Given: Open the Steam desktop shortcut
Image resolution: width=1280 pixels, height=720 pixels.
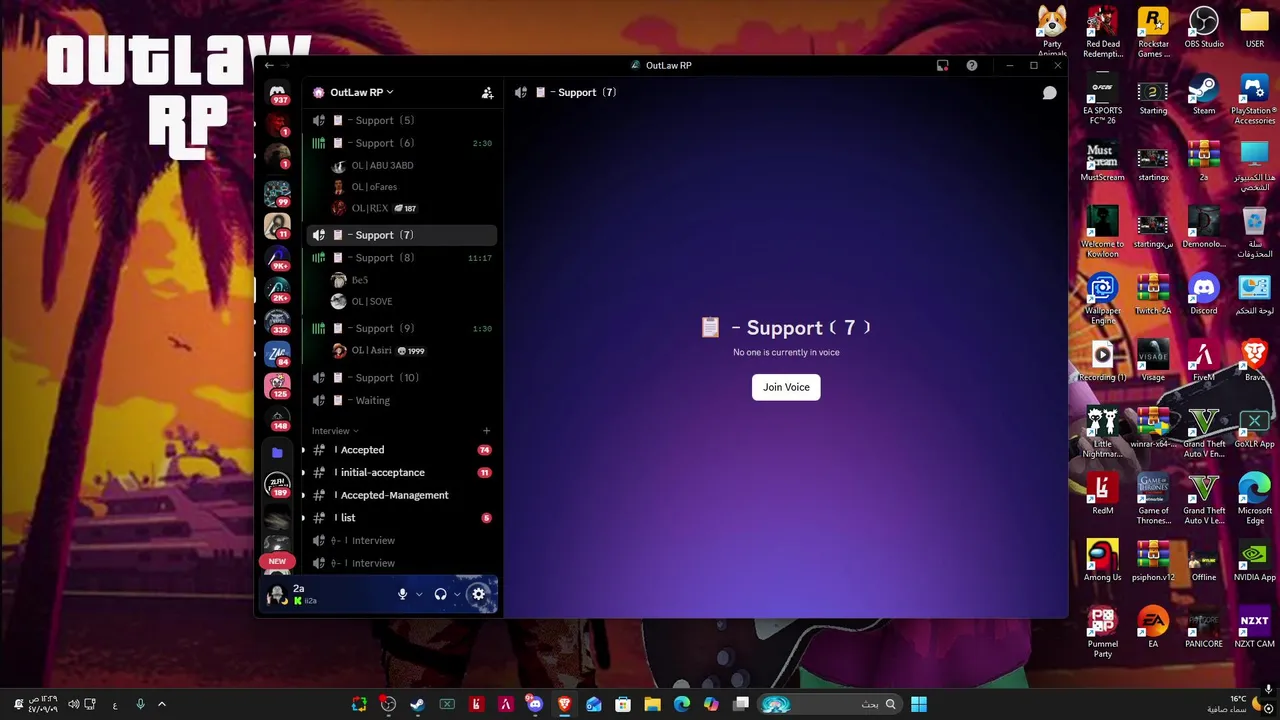Looking at the screenshot, I should pyautogui.click(x=1204, y=95).
